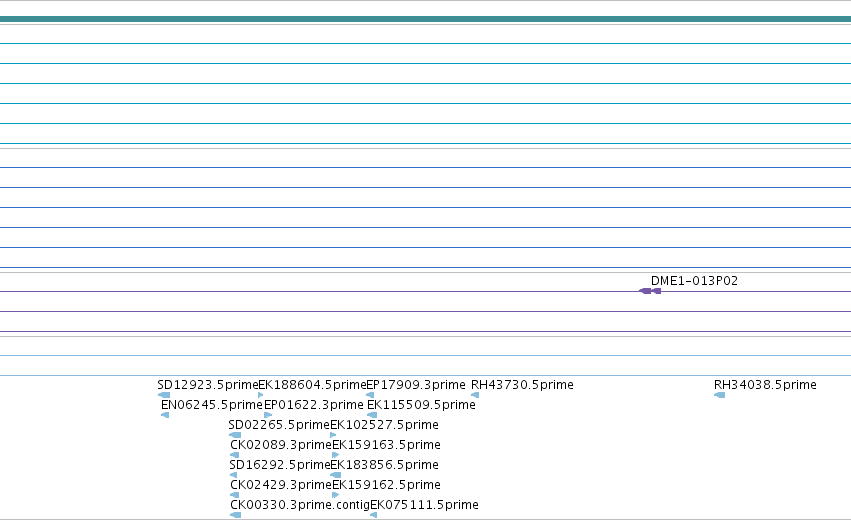Select the arrow glyph under EK159163.5prime
851x520 pixels.
click(x=335, y=455)
